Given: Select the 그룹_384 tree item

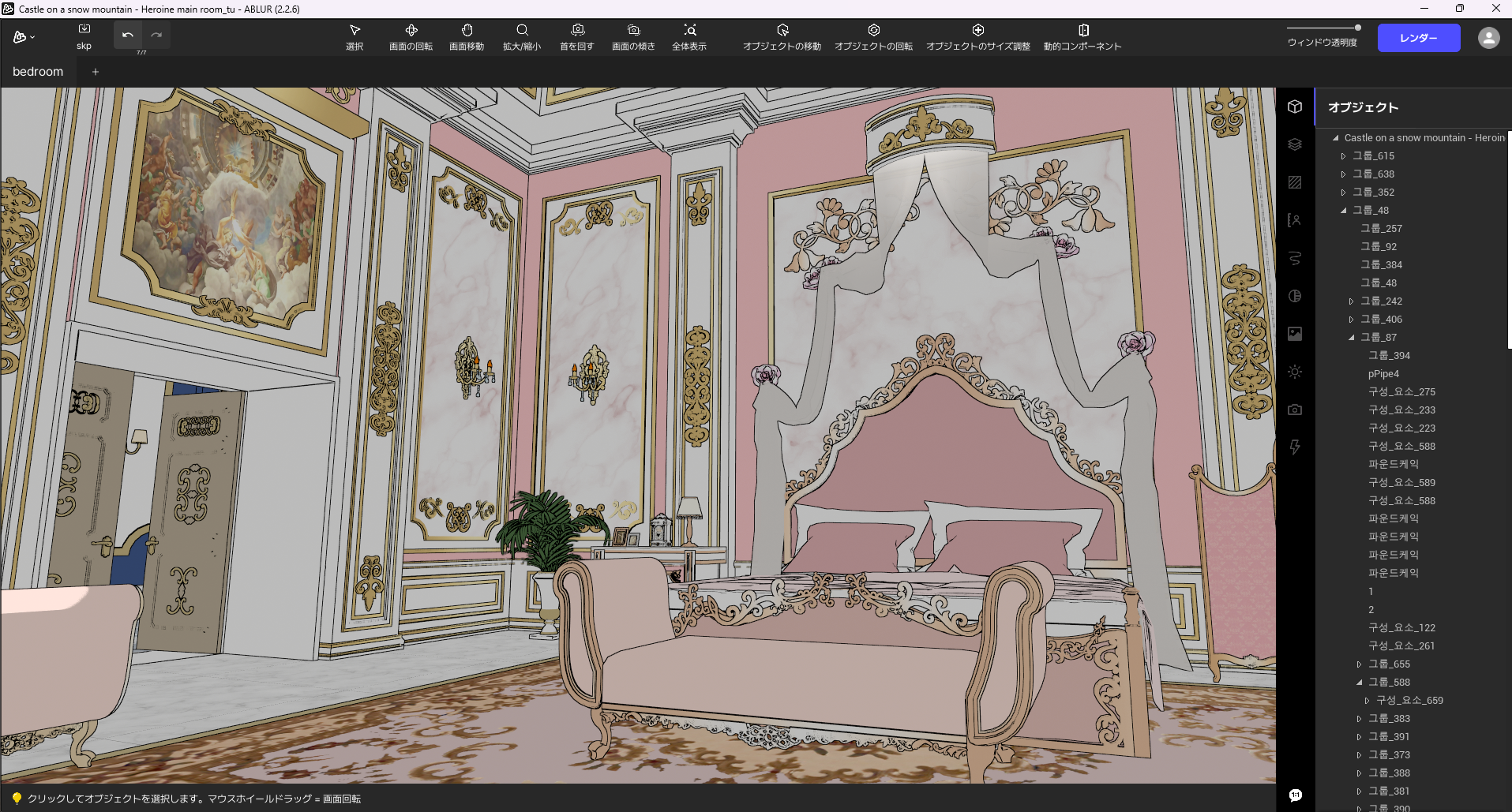Looking at the screenshot, I should 1382,265.
